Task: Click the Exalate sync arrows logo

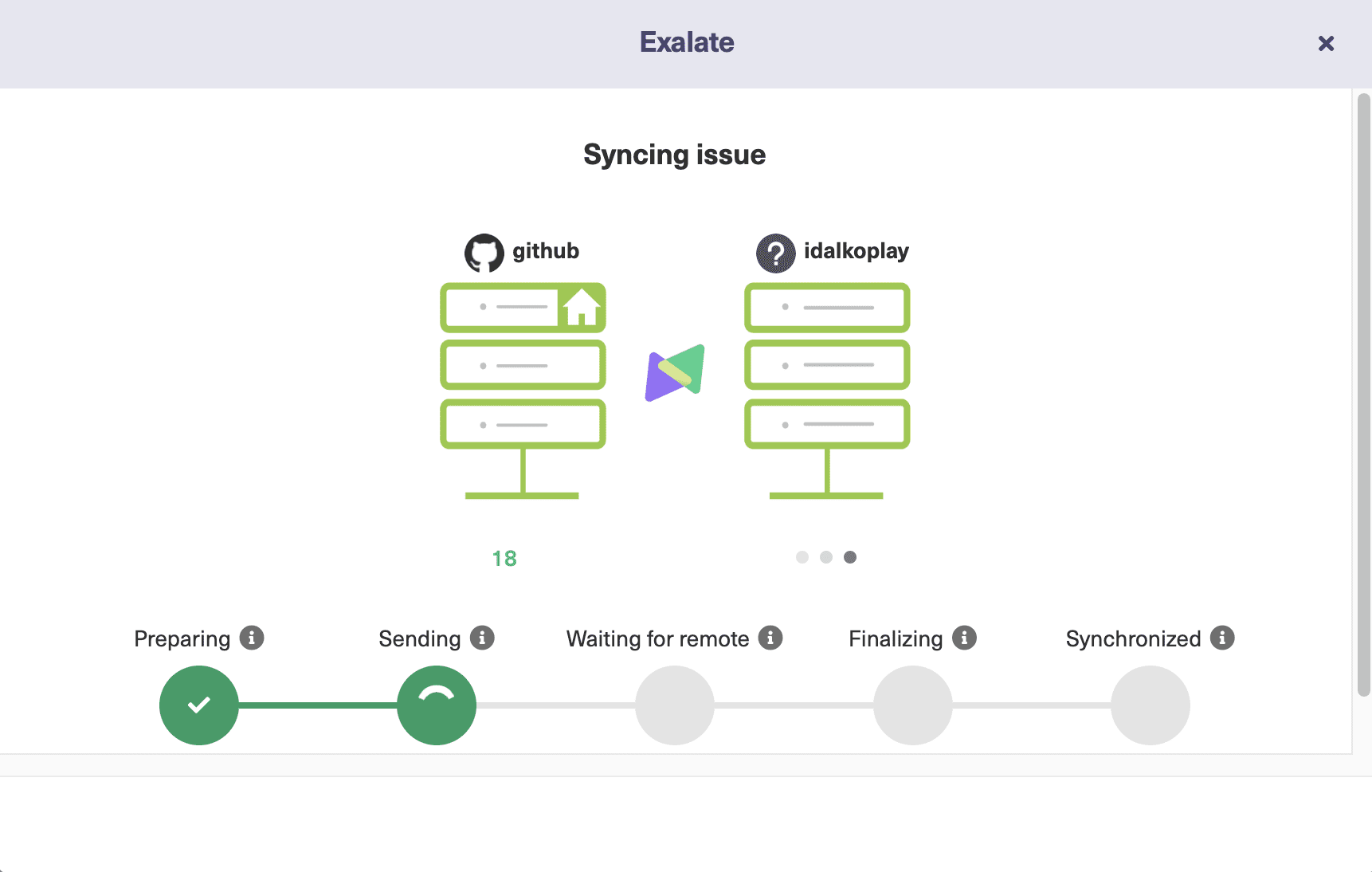Action: 674,372
